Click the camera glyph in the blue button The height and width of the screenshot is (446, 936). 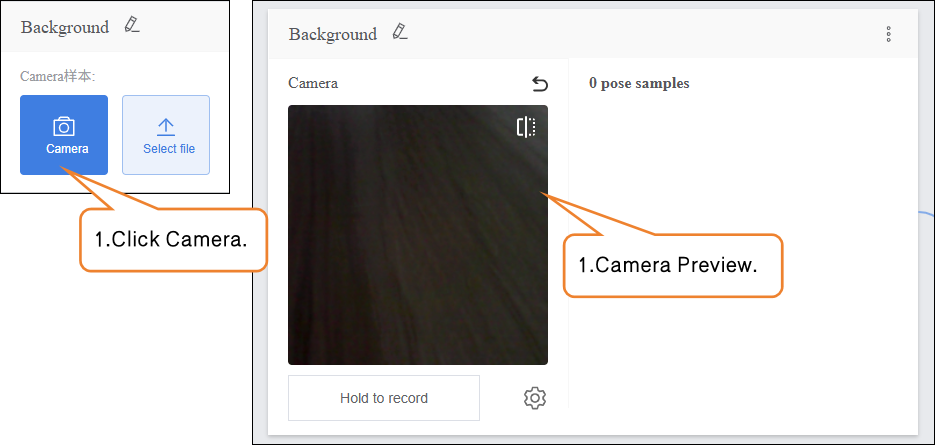pos(64,126)
